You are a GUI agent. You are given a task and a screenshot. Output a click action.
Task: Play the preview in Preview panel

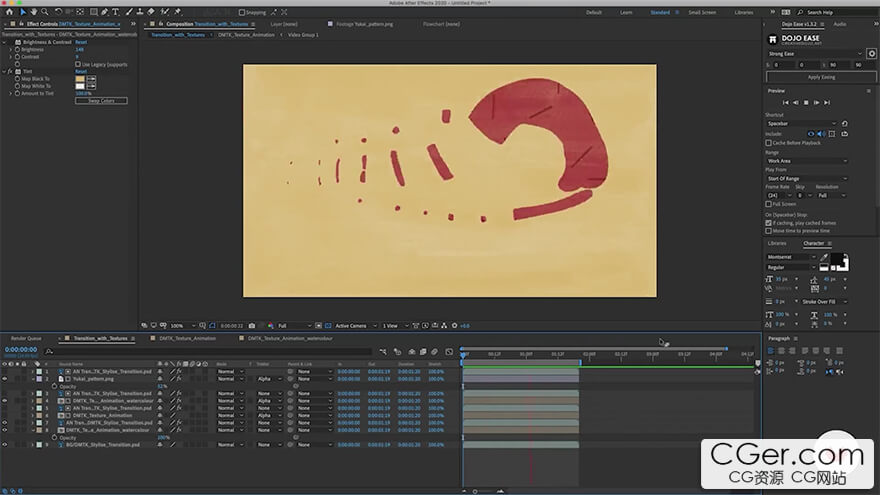tap(816, 103)
